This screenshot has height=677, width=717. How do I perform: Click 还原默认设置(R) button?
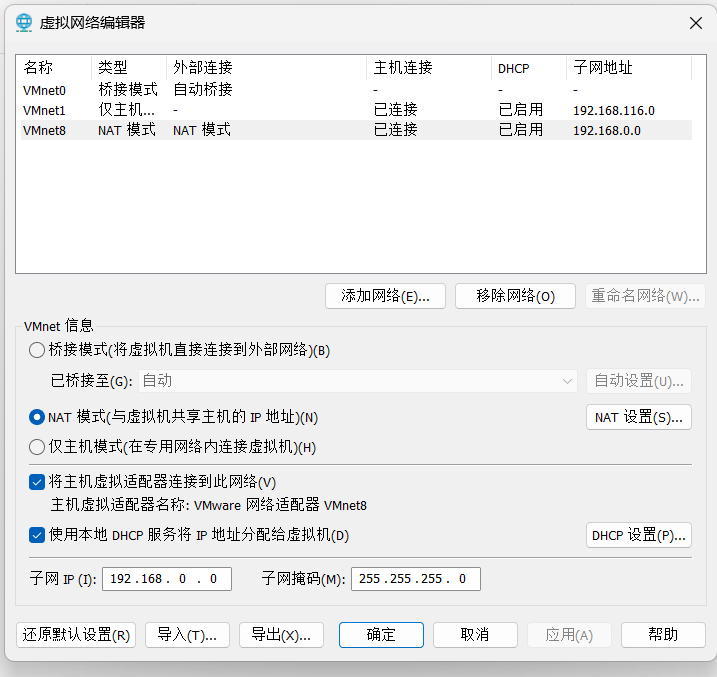pos(76,634)
